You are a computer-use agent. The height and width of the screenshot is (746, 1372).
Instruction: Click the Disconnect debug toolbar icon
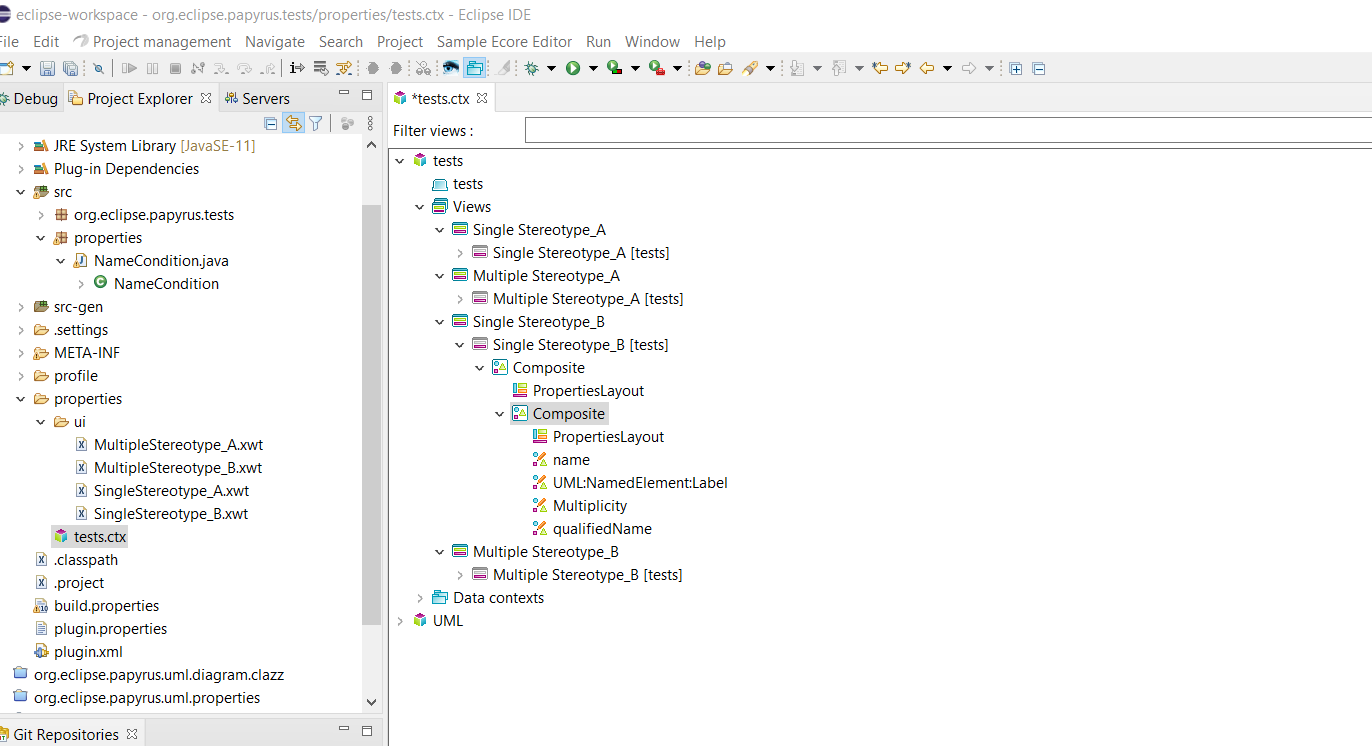click(197, 68)
